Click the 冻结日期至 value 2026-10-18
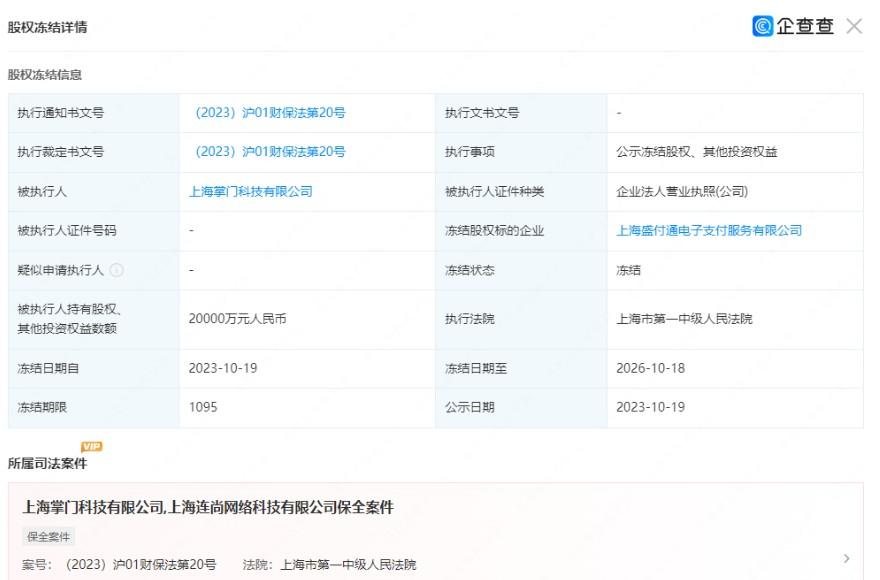The width and height of the screenshot is (880, 580). point(650,368)
